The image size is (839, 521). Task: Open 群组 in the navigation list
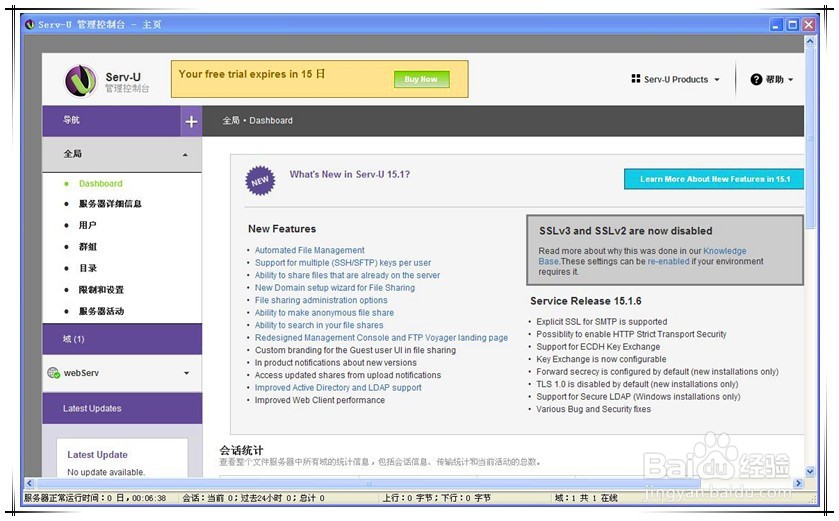(x=88, y=247)
